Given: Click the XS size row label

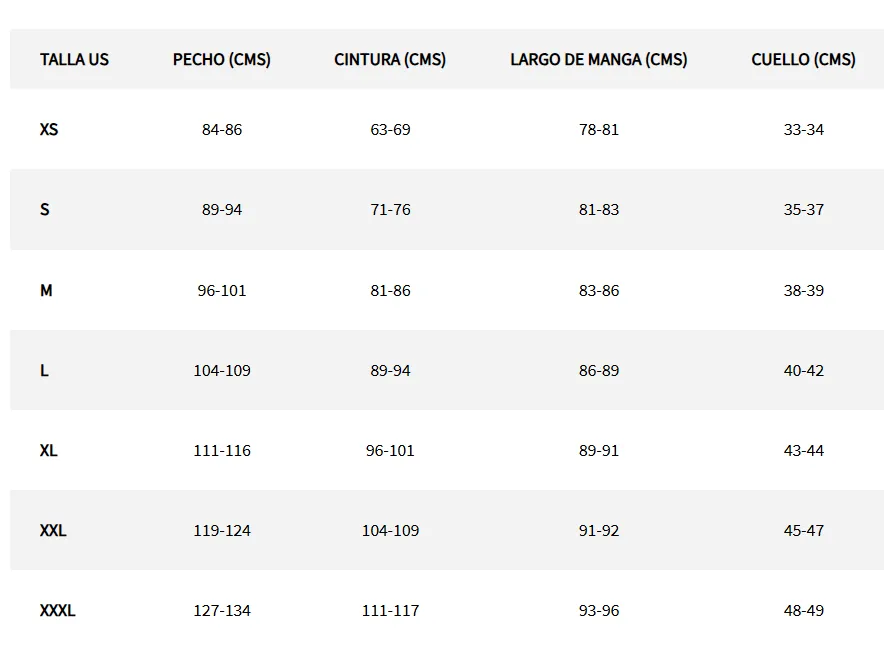Looking at the screenshot, I should pos(49,130).
